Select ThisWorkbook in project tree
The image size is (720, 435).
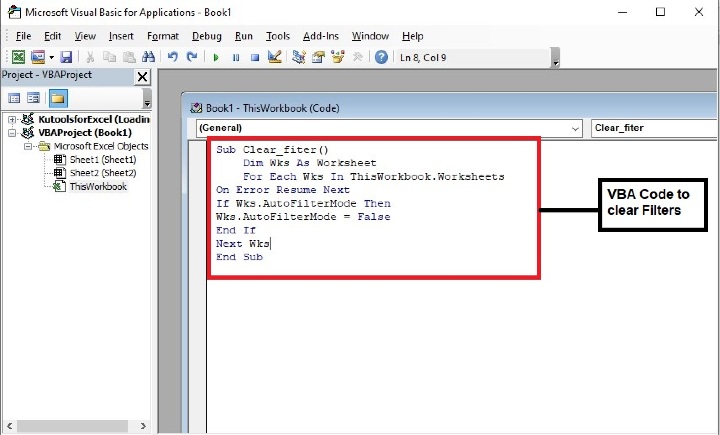(x=98, y=186)
